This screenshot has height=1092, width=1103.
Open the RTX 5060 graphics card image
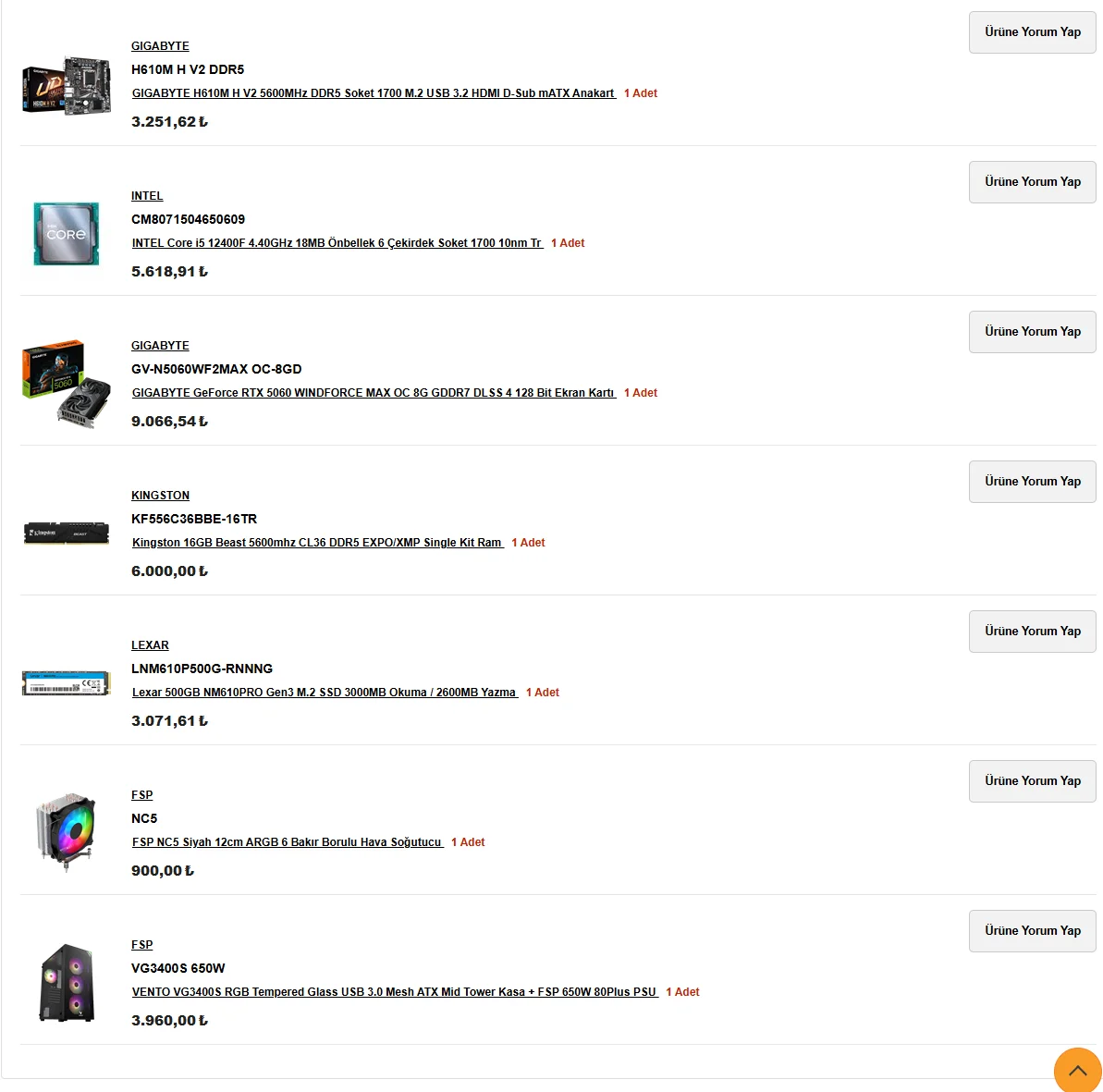[67, 384]
